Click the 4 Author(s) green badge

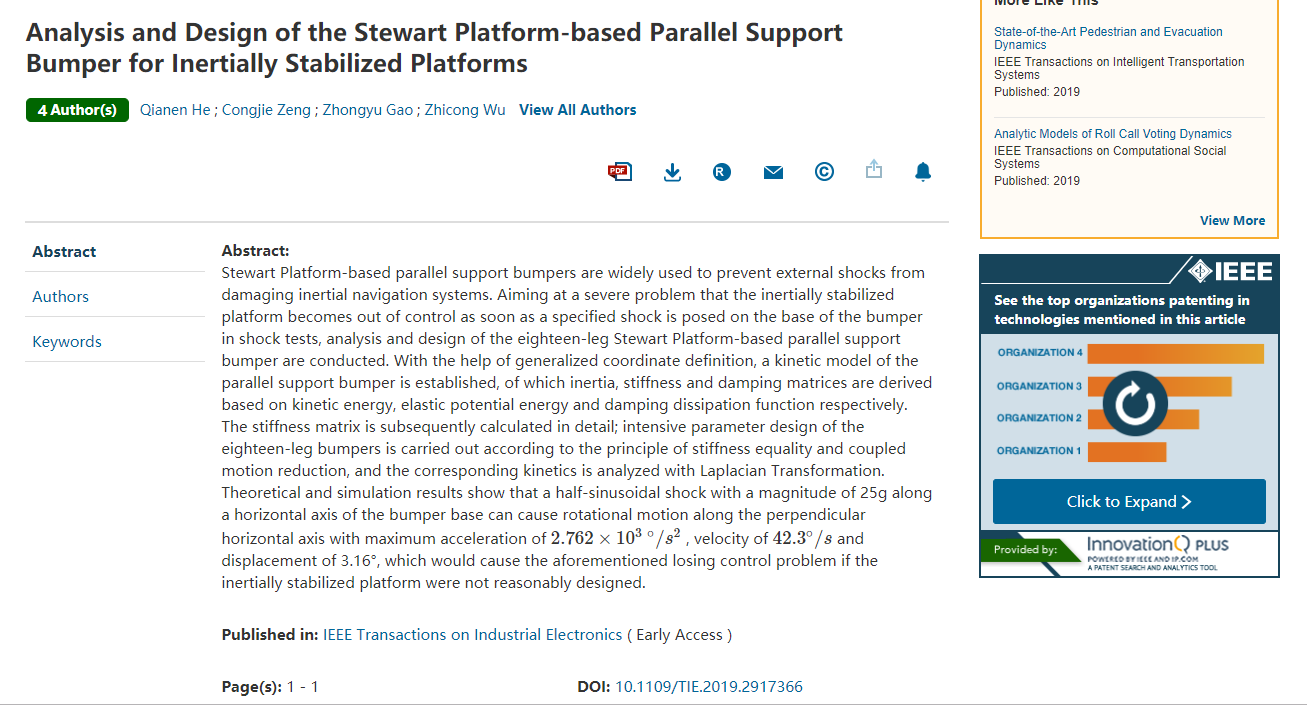[x=77, y=110]
